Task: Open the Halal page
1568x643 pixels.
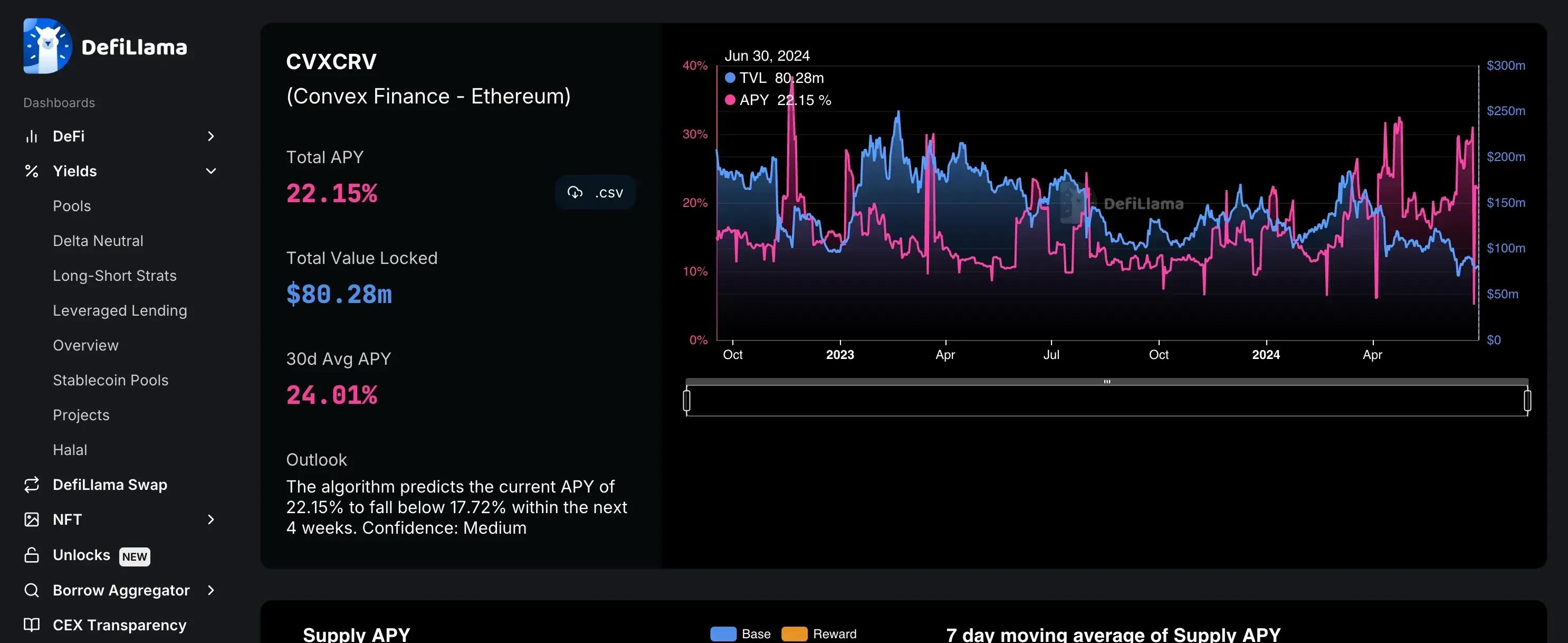Action: click(x=70, y=450)
